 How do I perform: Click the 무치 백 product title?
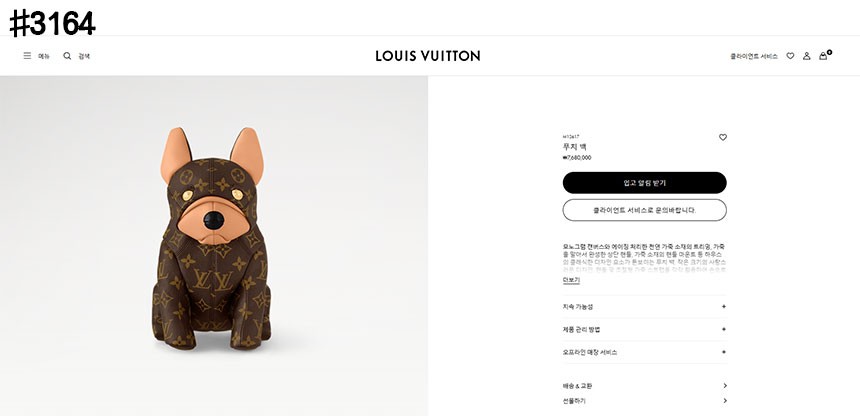pyautogui.click(x=575, y=147)
